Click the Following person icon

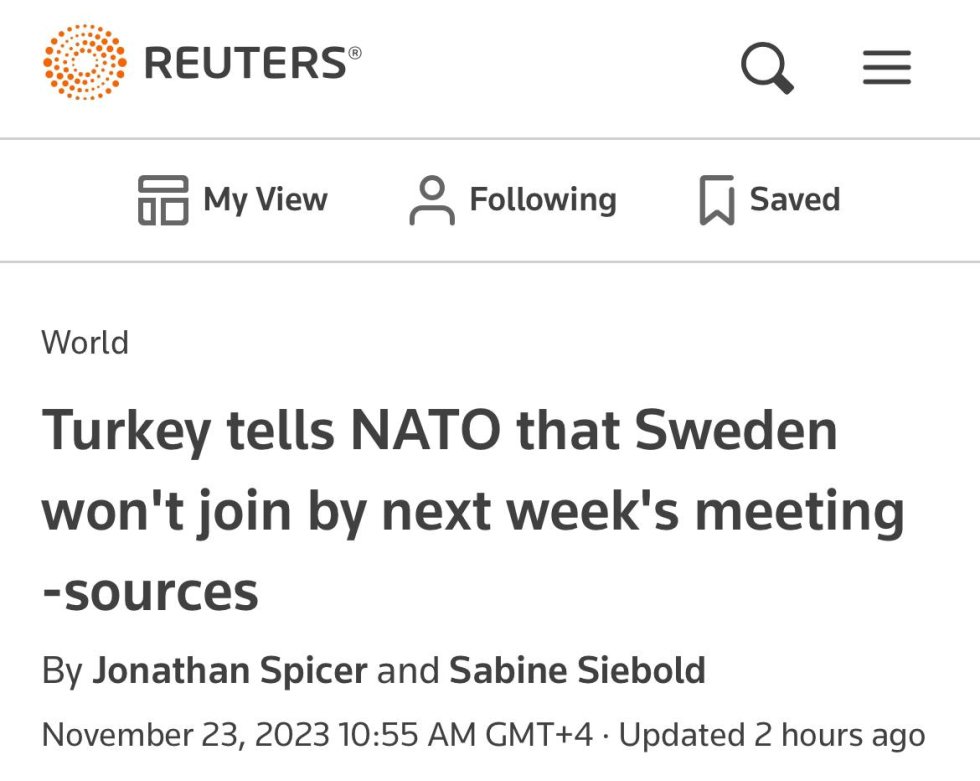(432, 200)
